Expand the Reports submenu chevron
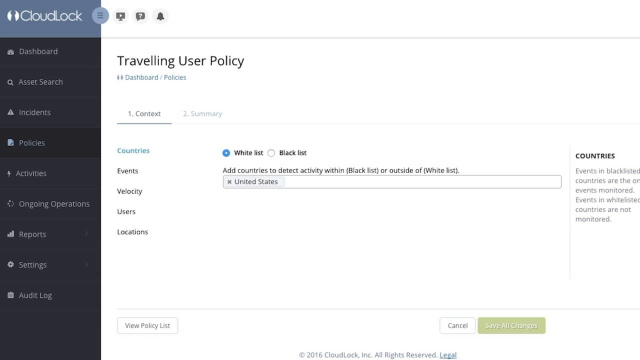The height and width of the screenshot is (360, 640). click(86, 234)
